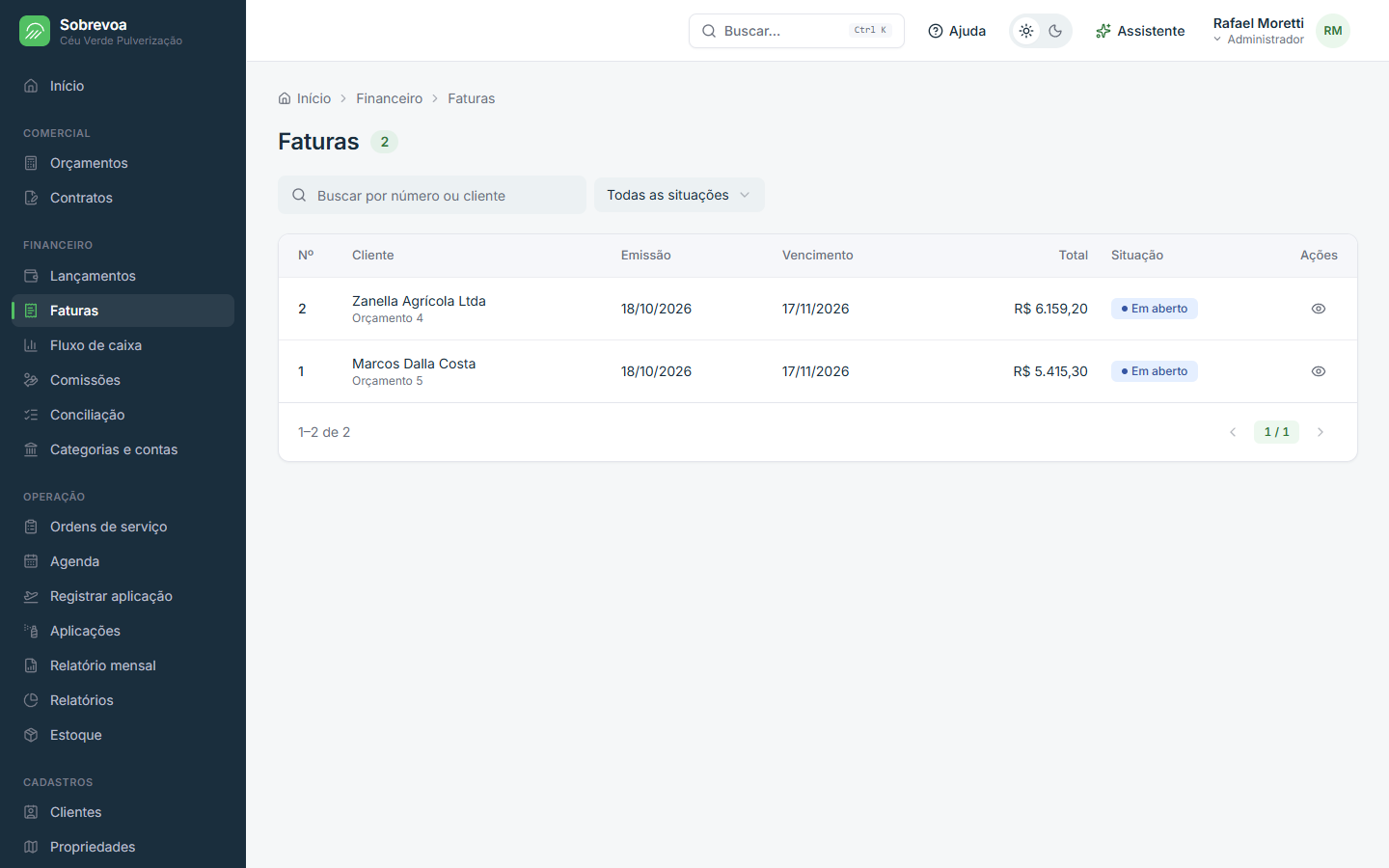Open the Sobrevoa logo icon

(x=35, y=31)
